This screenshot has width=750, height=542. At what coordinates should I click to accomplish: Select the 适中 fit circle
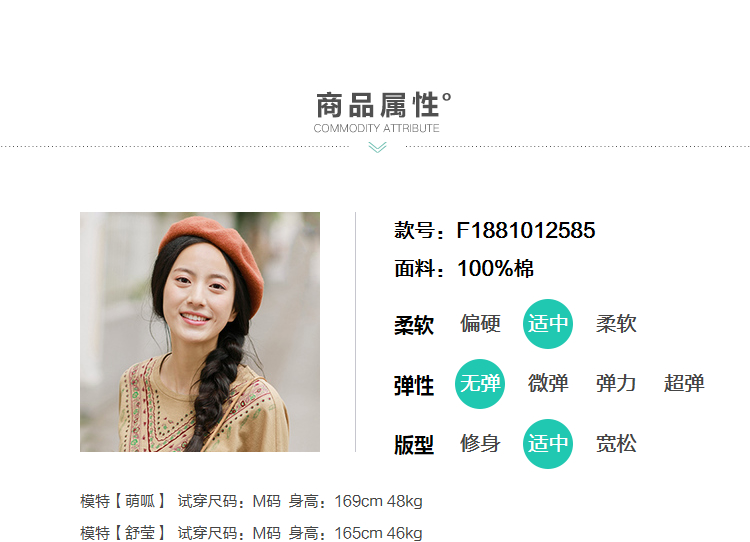(548, 443)
